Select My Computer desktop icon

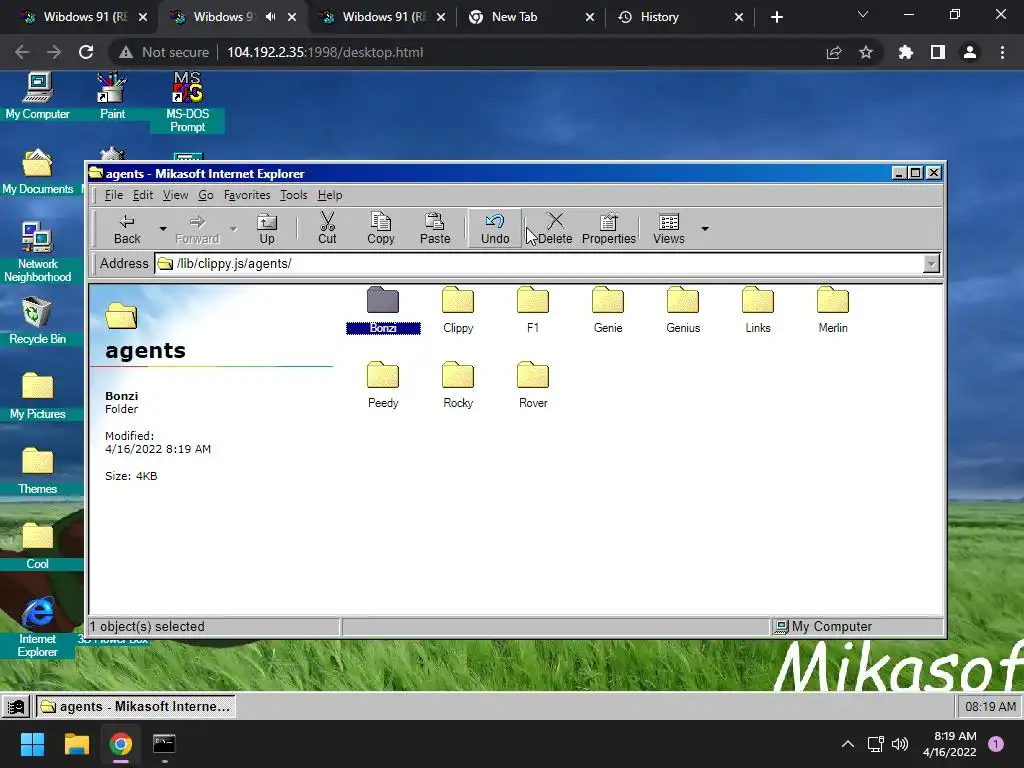(x=37, y=97)
